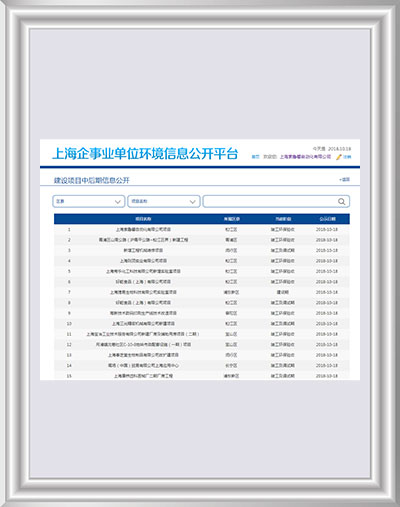Open project name in row 14

(x=143, y=365)
